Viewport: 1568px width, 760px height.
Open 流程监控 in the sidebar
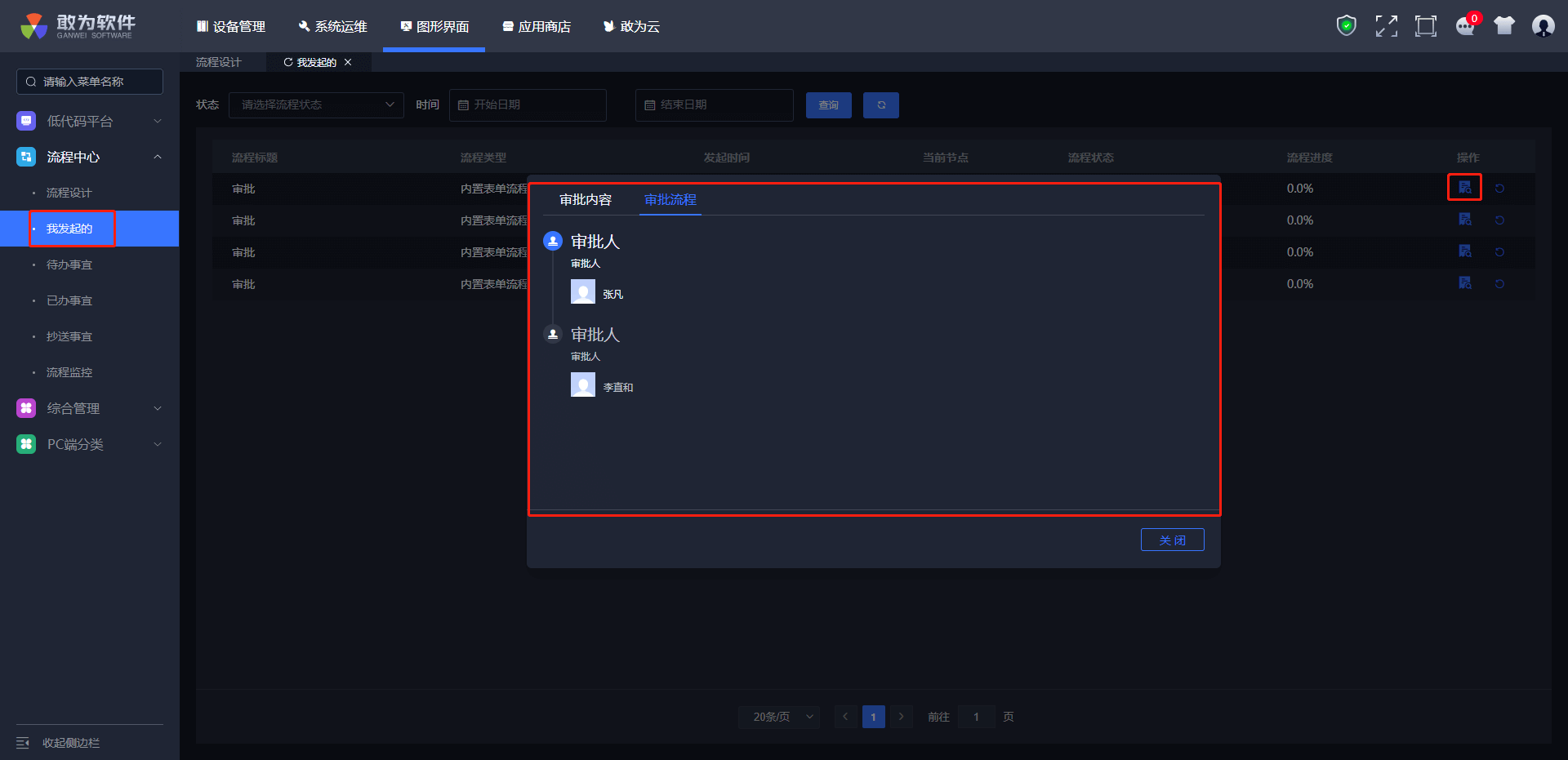pyautogui.click(x=69, y=372)
